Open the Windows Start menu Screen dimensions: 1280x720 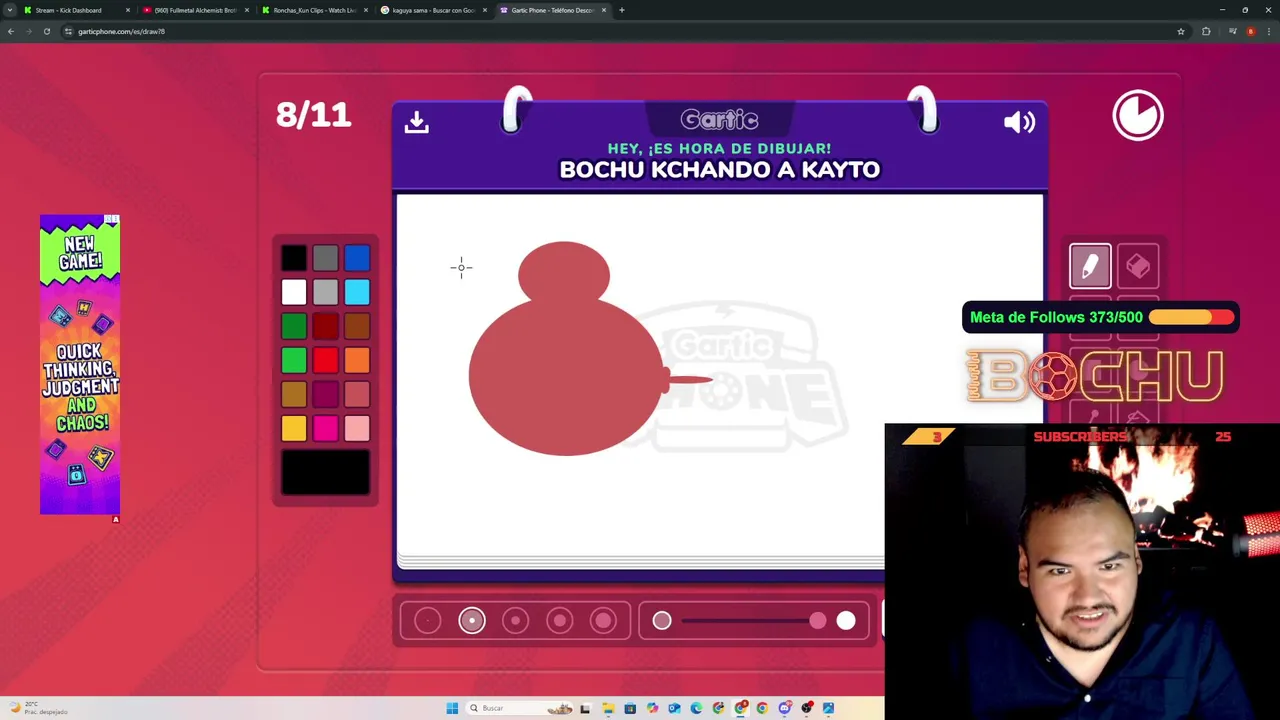[x=452, y=708]
